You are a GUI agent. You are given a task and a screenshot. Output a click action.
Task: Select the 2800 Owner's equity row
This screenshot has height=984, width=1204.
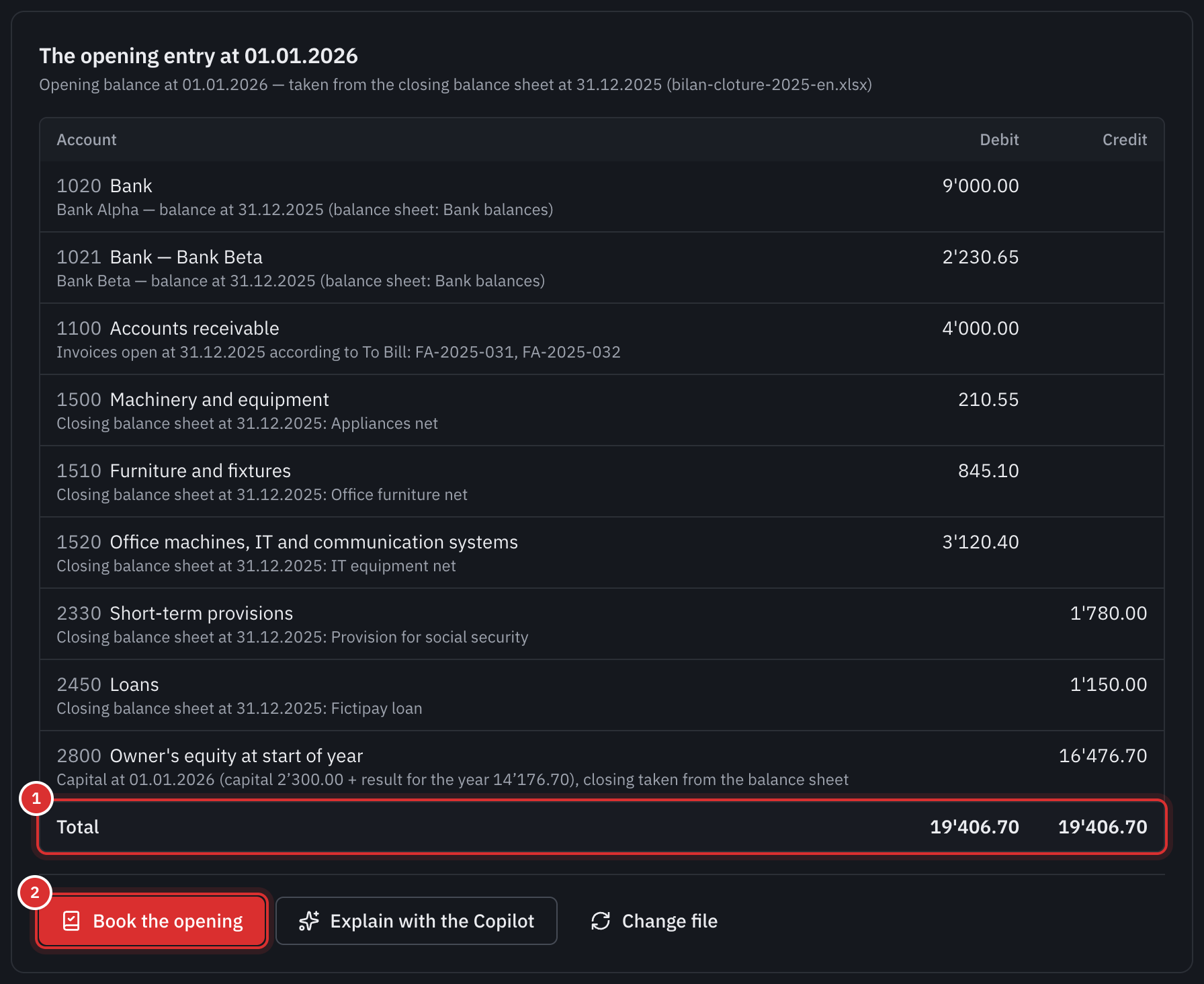pyautogui.click(x=602, y=766)
